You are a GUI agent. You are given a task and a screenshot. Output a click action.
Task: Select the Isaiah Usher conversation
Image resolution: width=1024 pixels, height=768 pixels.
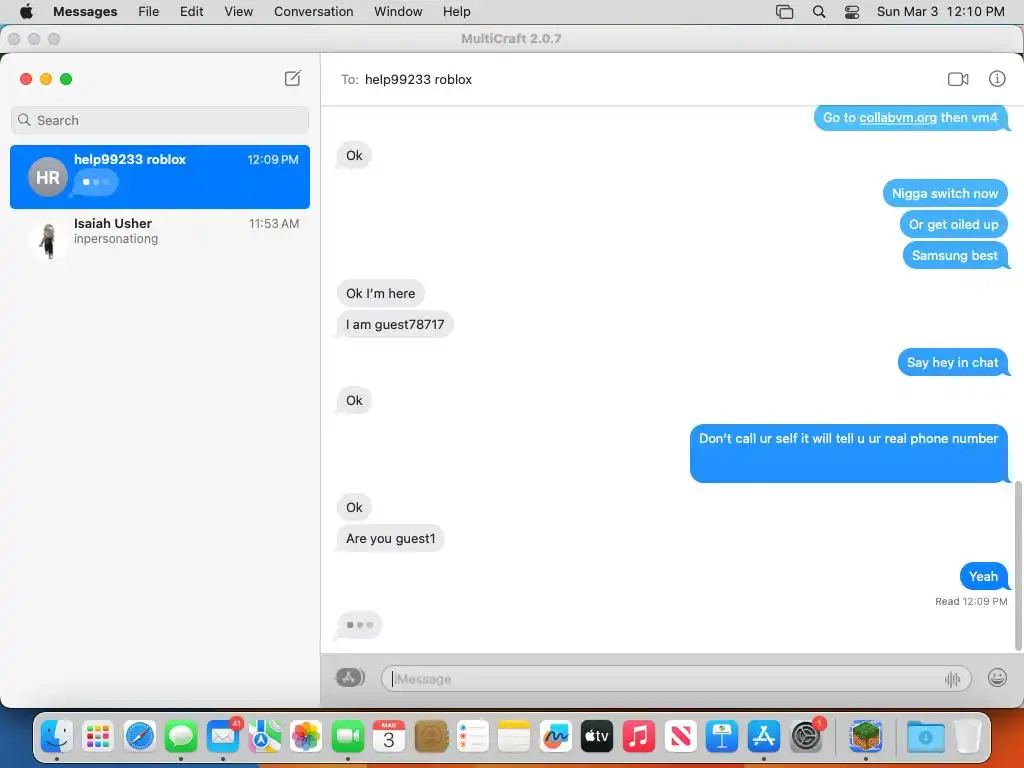pyautogui.click(x=159, y=239)
